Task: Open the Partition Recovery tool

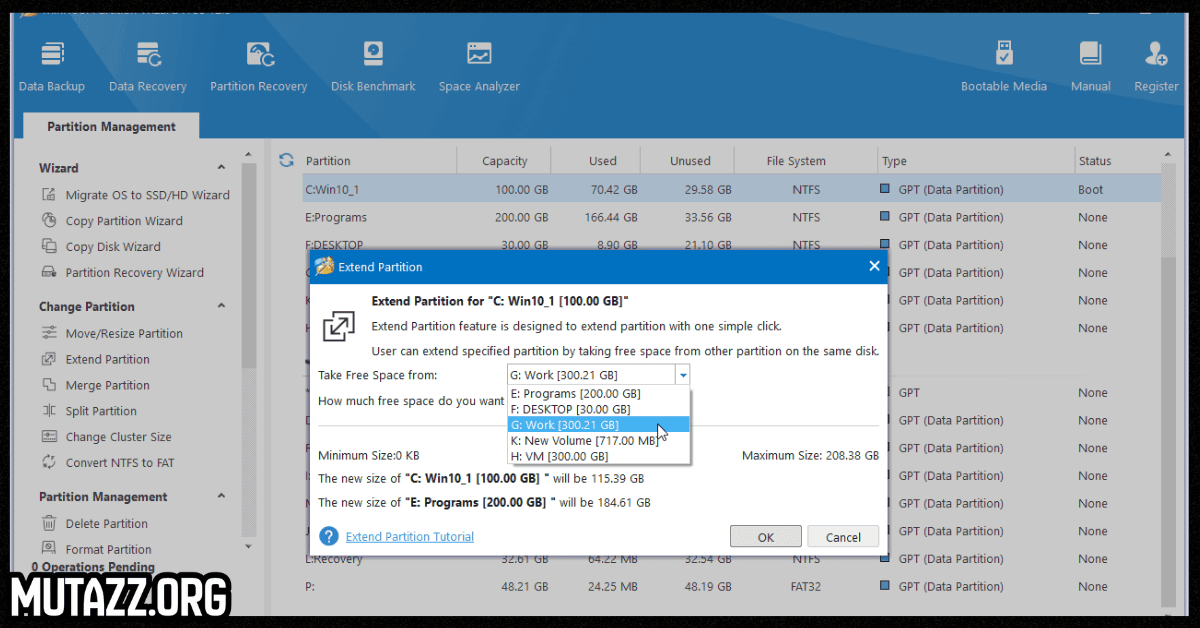Action: coord(258,62)
